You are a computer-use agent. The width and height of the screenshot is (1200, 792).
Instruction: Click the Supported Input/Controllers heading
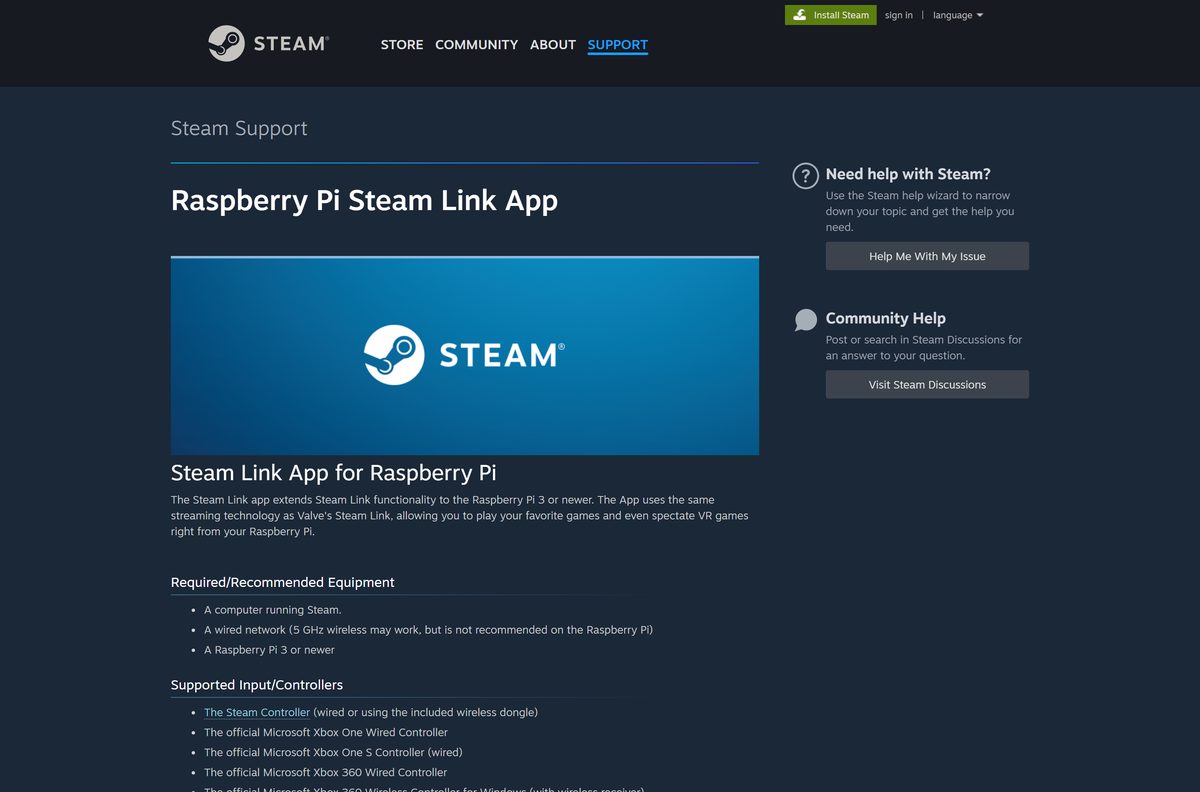click(257, 685)
